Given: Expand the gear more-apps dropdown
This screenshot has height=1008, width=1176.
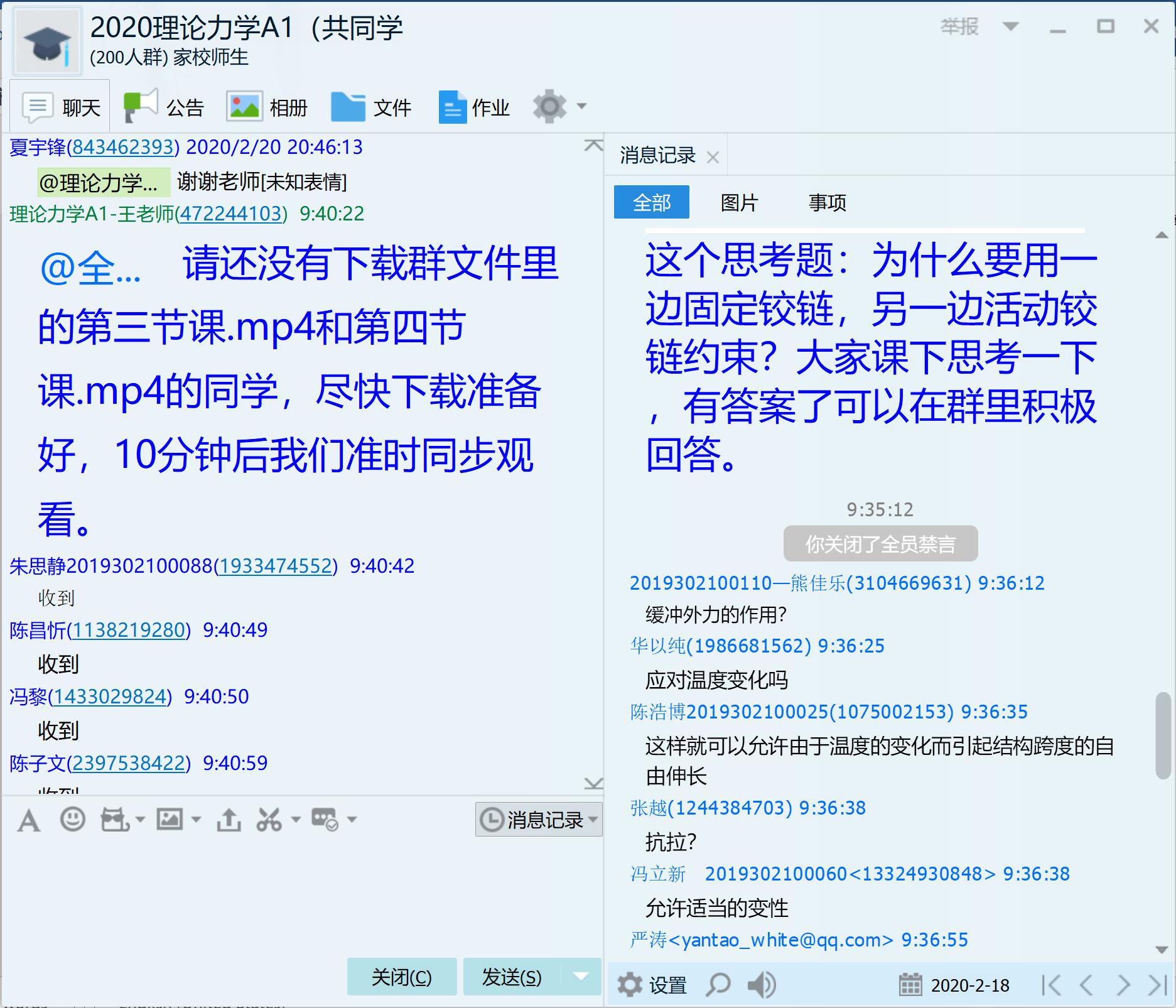Looking at the screenshot, I should coord(581,106).
